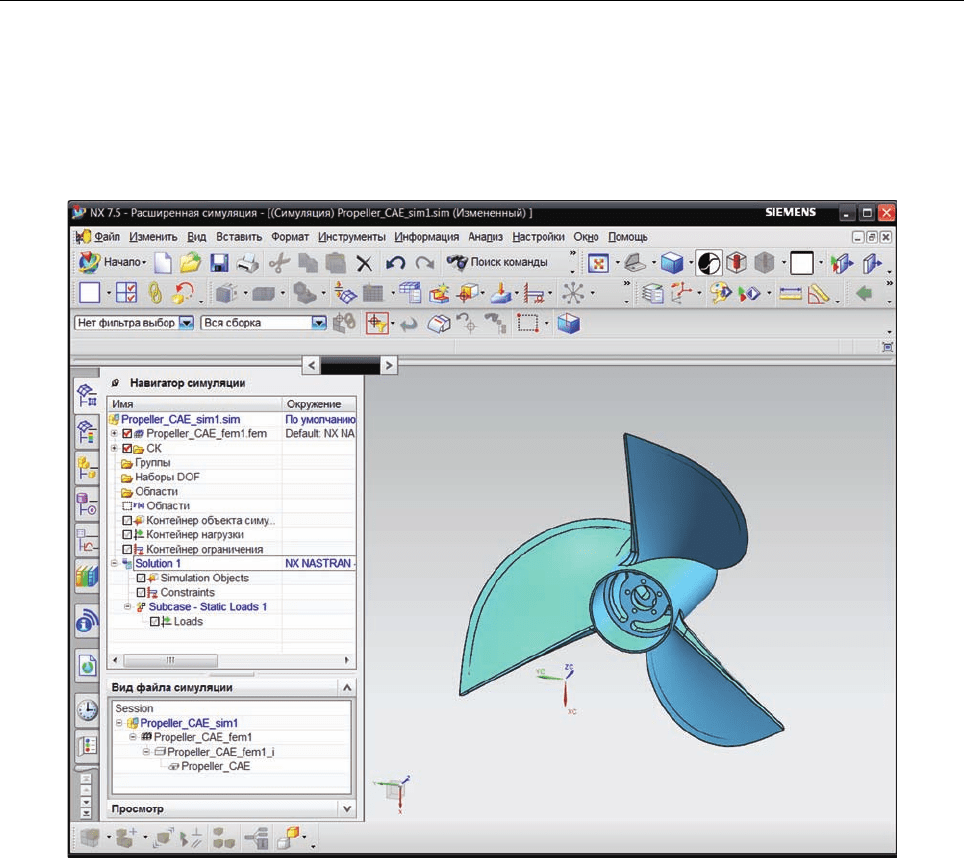The height and width of the screenshot is (858, 964).
Task: Click Поиск команды command finder
Action: point(497,262)
